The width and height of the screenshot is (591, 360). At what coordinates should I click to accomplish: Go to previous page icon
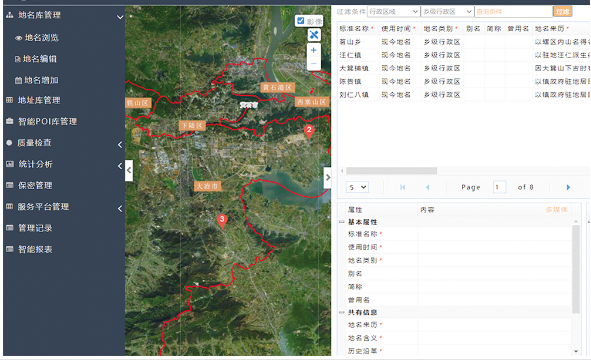[427, 187]
